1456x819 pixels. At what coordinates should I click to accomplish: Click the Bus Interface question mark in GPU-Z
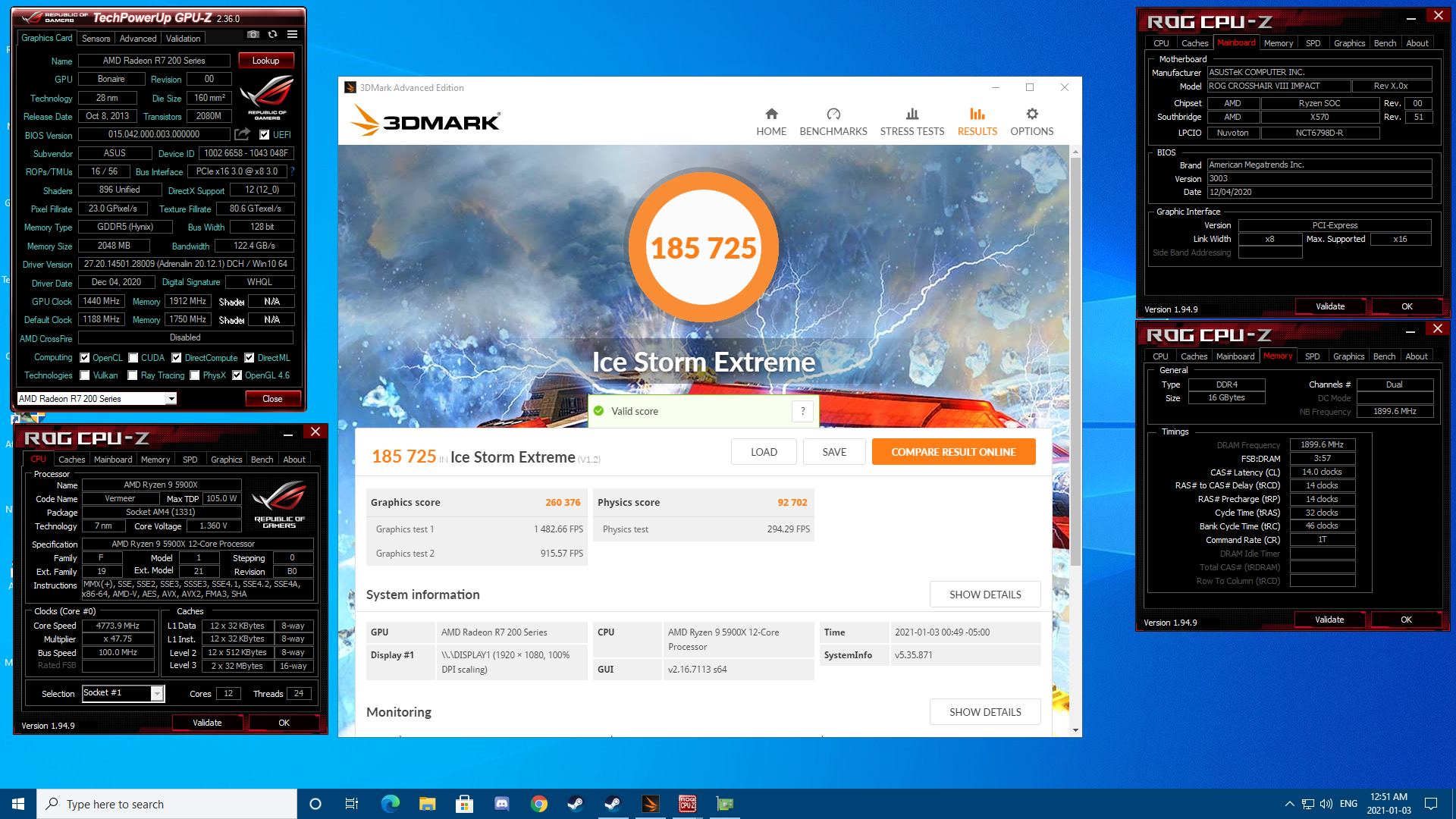click(292, 171)
